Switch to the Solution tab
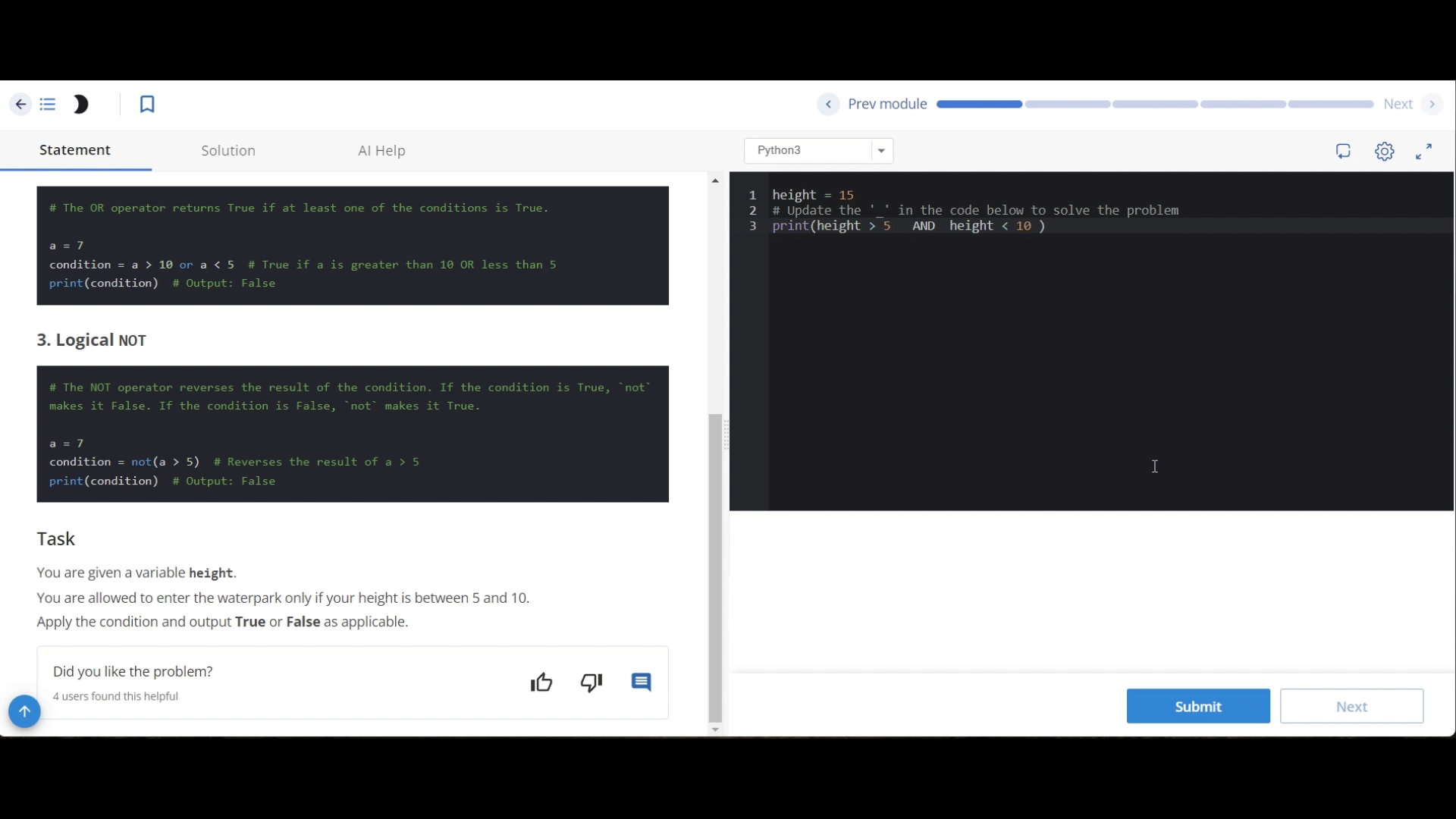1456x819 pixels. click(228, 150)
